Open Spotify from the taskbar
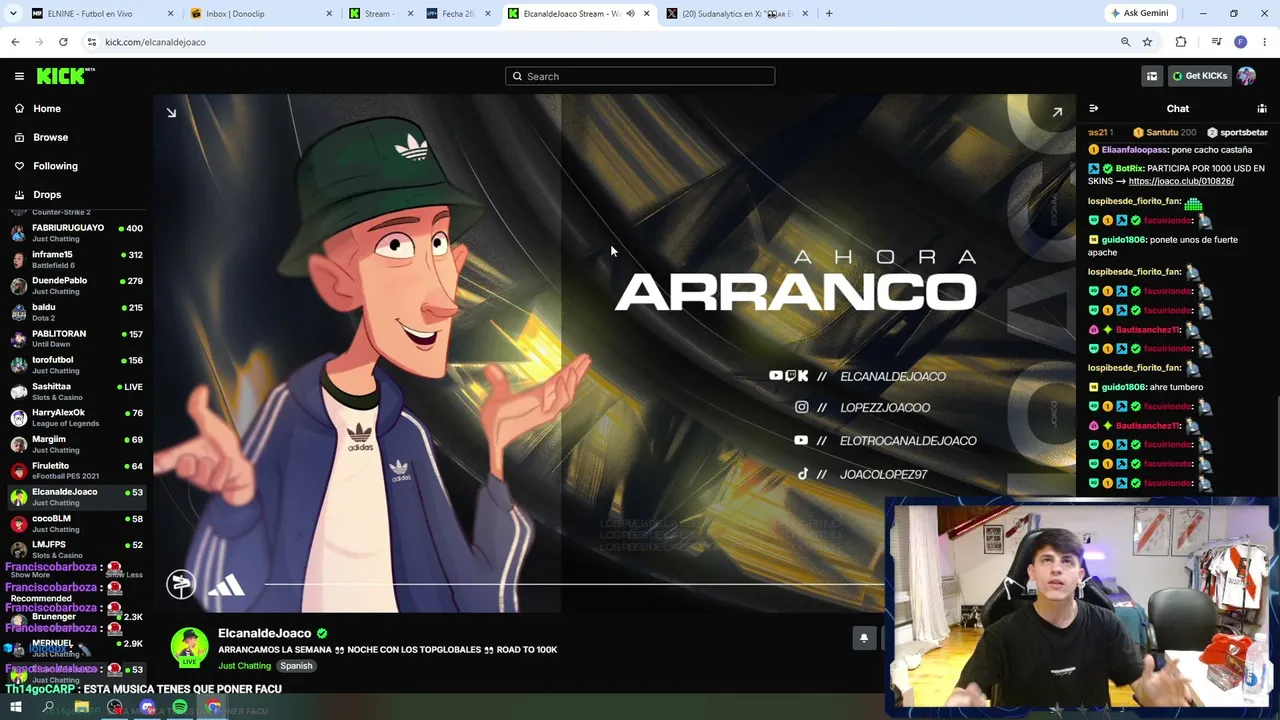This screenshot has height=720, width=1280. [180, 708]
